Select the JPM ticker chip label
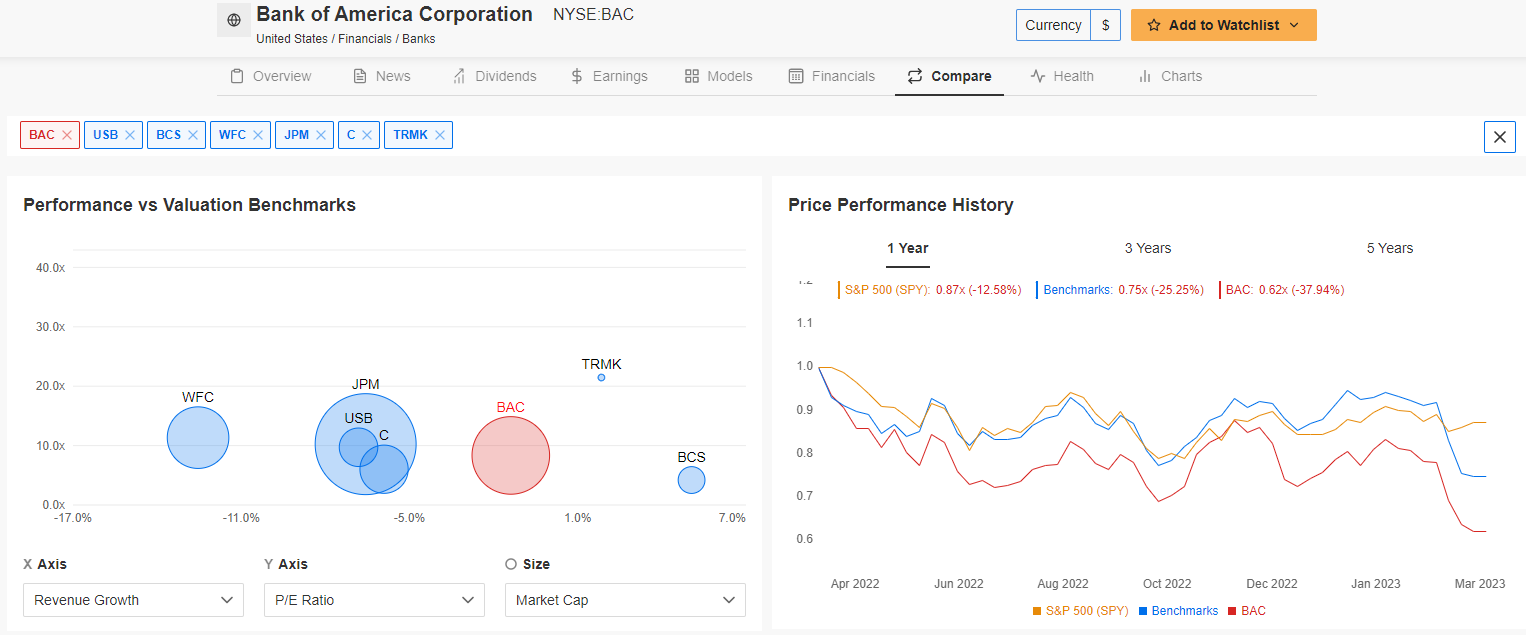The height and width of the screenshot is (635, 1526). click(297, 135)
